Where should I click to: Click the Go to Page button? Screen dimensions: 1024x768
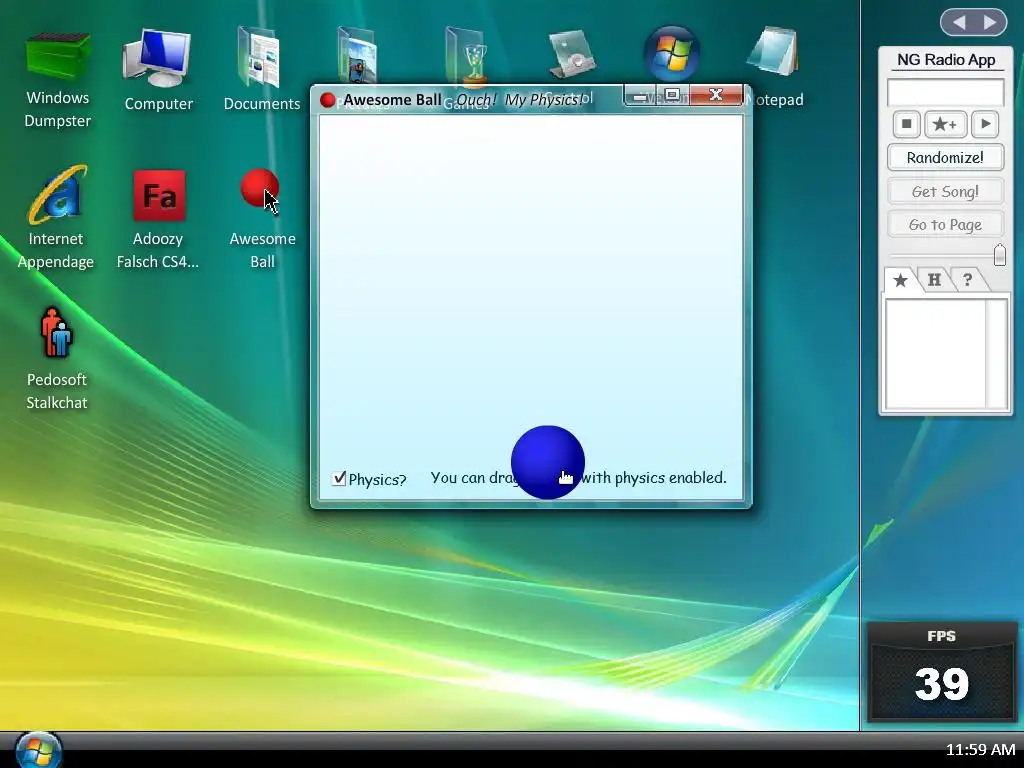(x=945, y=225)
